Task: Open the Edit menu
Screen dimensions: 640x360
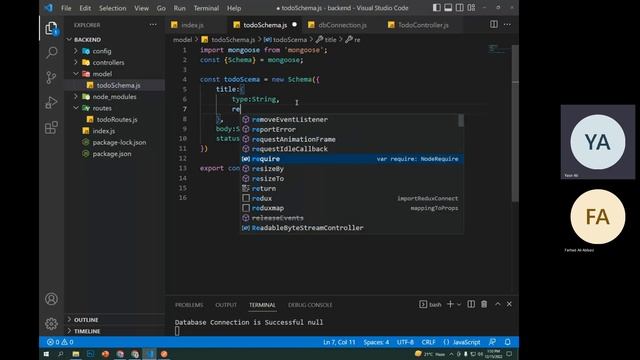Action: click(x=85, y=8)
